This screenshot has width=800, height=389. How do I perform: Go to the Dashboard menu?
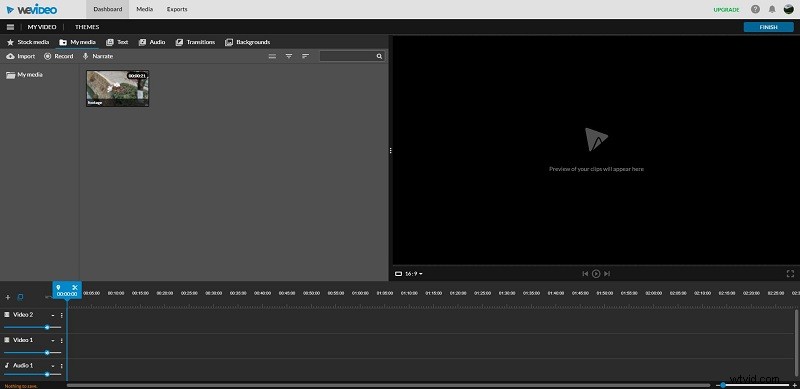pyautogui.click(x=108, y=9)
